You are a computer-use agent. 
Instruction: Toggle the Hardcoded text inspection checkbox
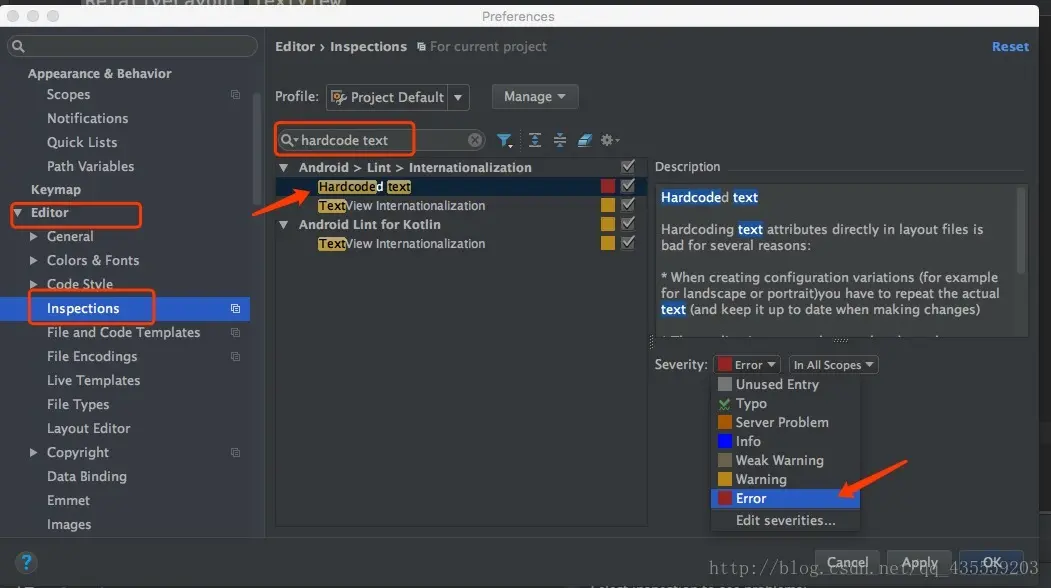(627, 186)
